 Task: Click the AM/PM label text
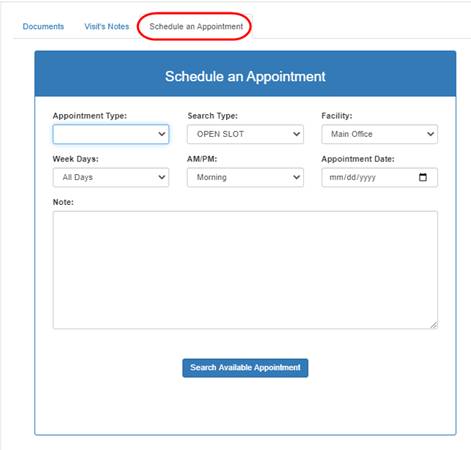(202, 159)
